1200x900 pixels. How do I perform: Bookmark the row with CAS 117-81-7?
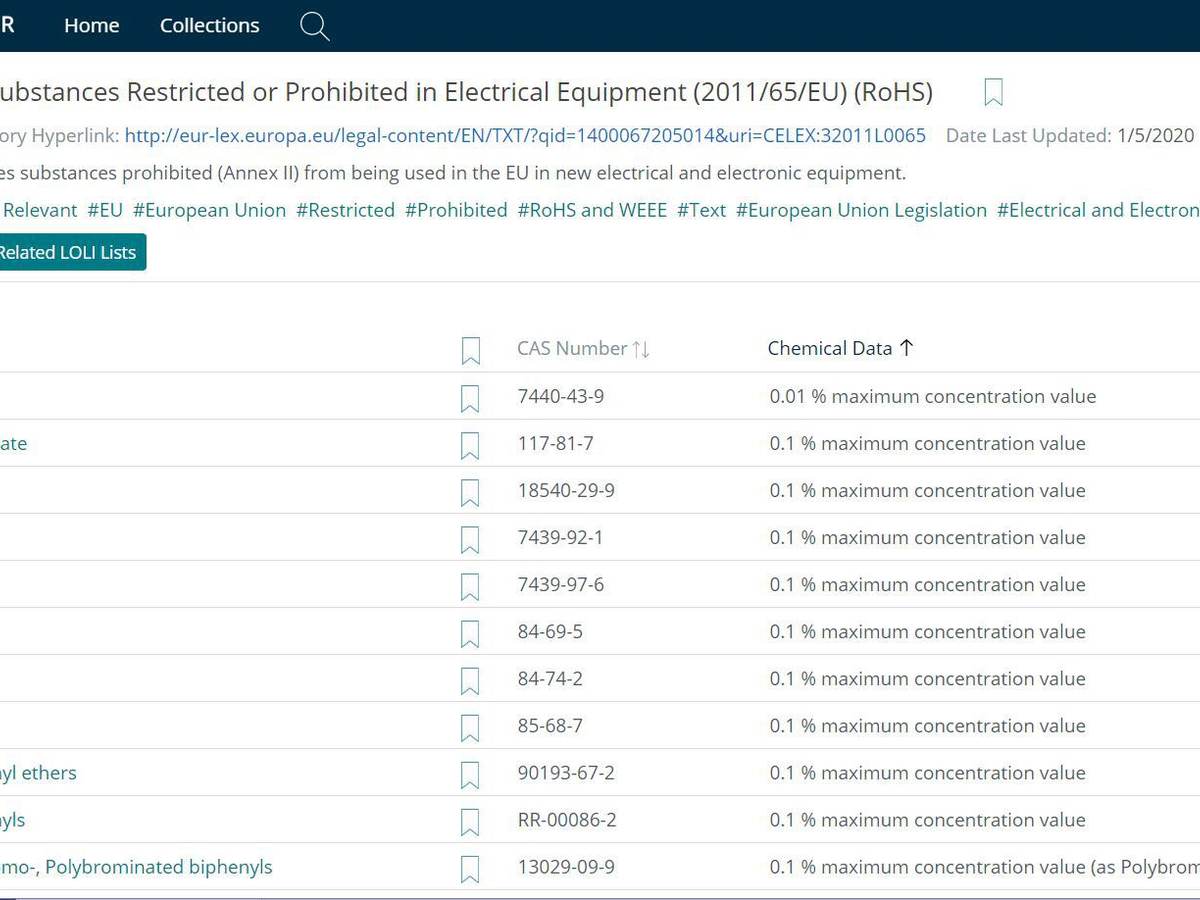470,445
